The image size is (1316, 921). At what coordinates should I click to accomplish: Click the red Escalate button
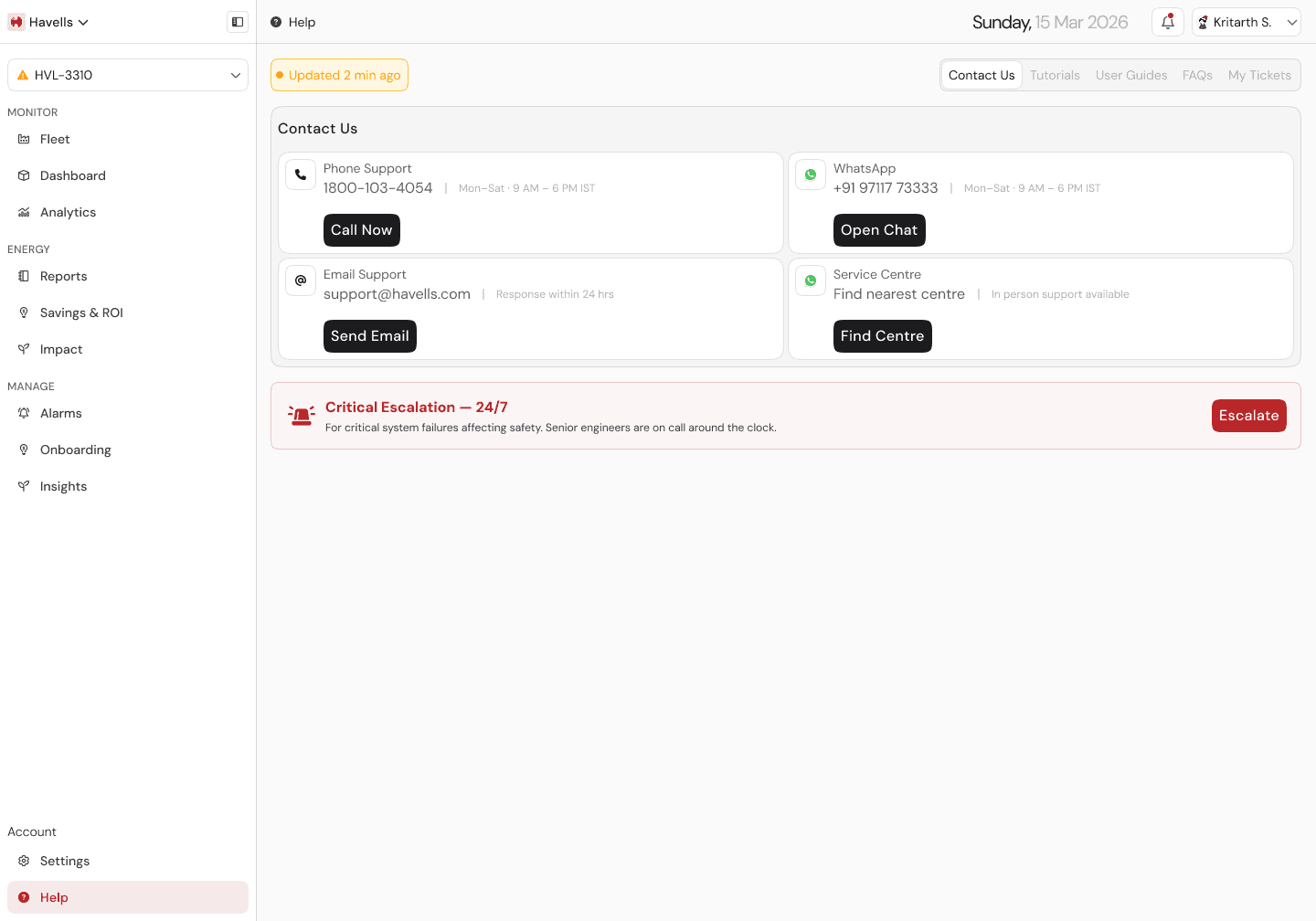[1249, 416]
